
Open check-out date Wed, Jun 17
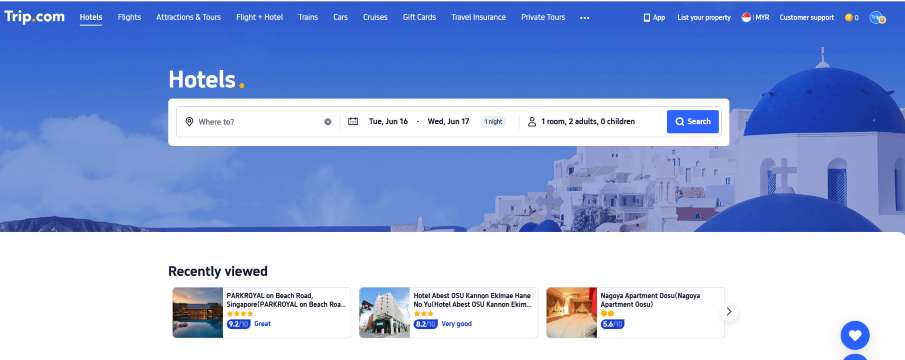pyautogui.click(x=448, y=122)
